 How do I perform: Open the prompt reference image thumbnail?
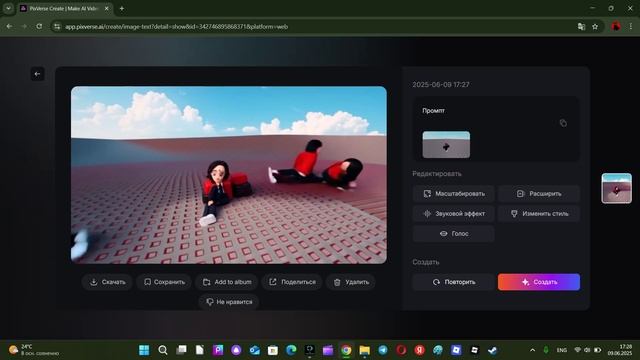tap(446, 144)
